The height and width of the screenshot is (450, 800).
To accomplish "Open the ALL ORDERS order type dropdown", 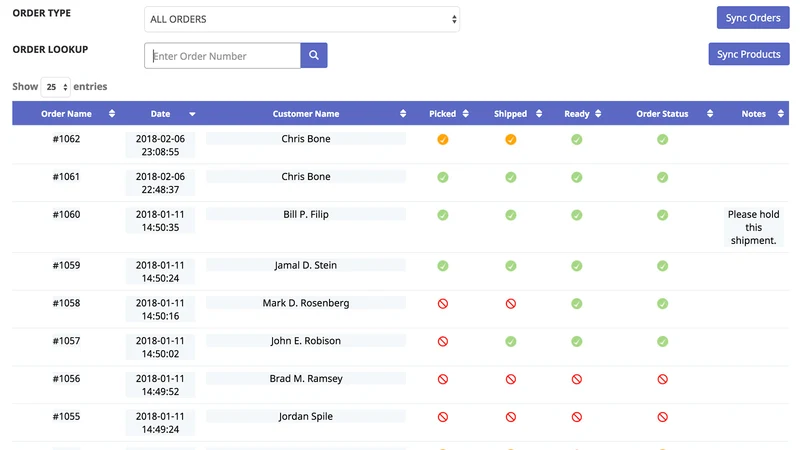I will pos(302,19).
